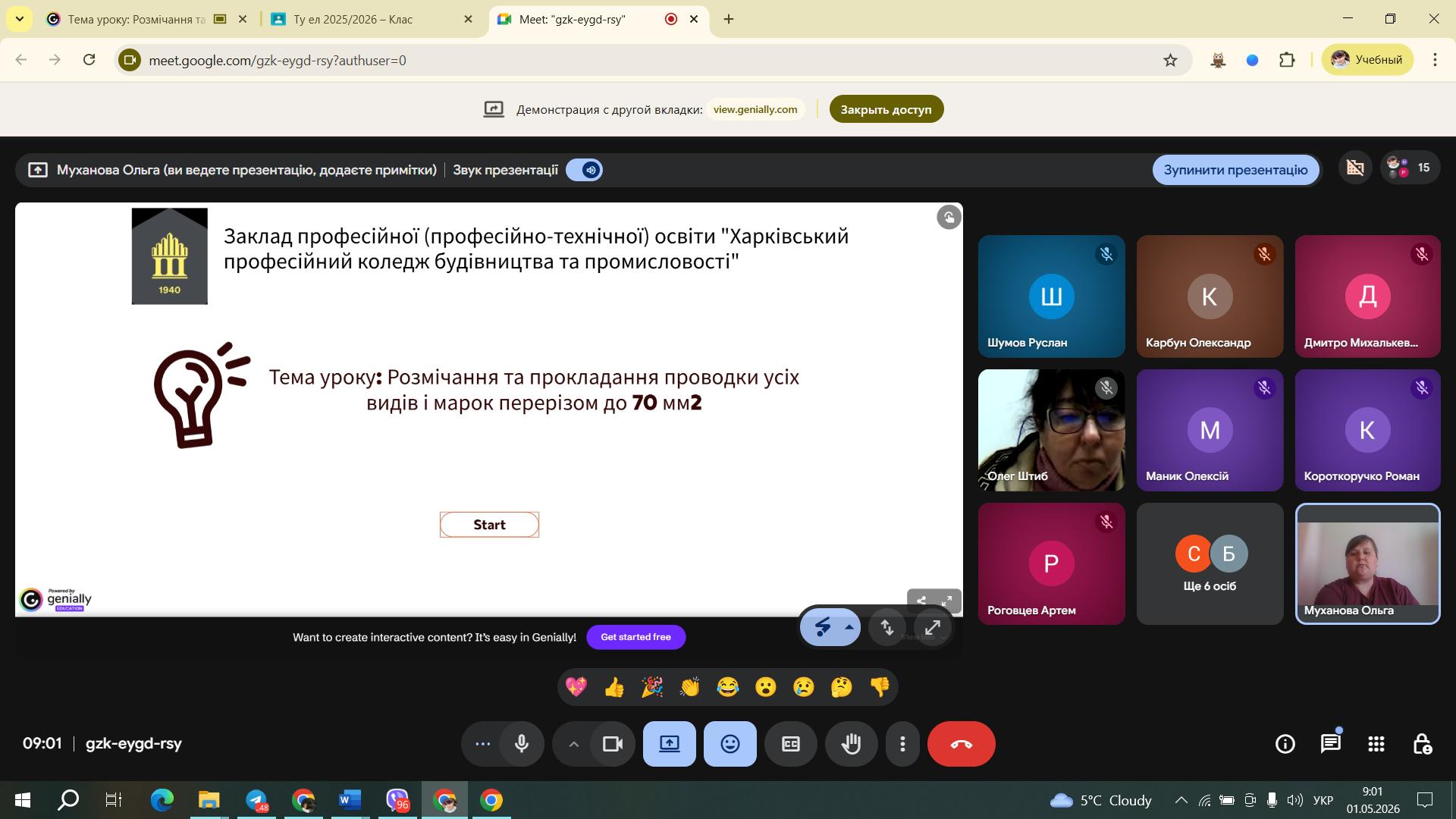This screenshot has height=819, width=1456.
Task: Show meeting details info icon
Action: 1285,744
